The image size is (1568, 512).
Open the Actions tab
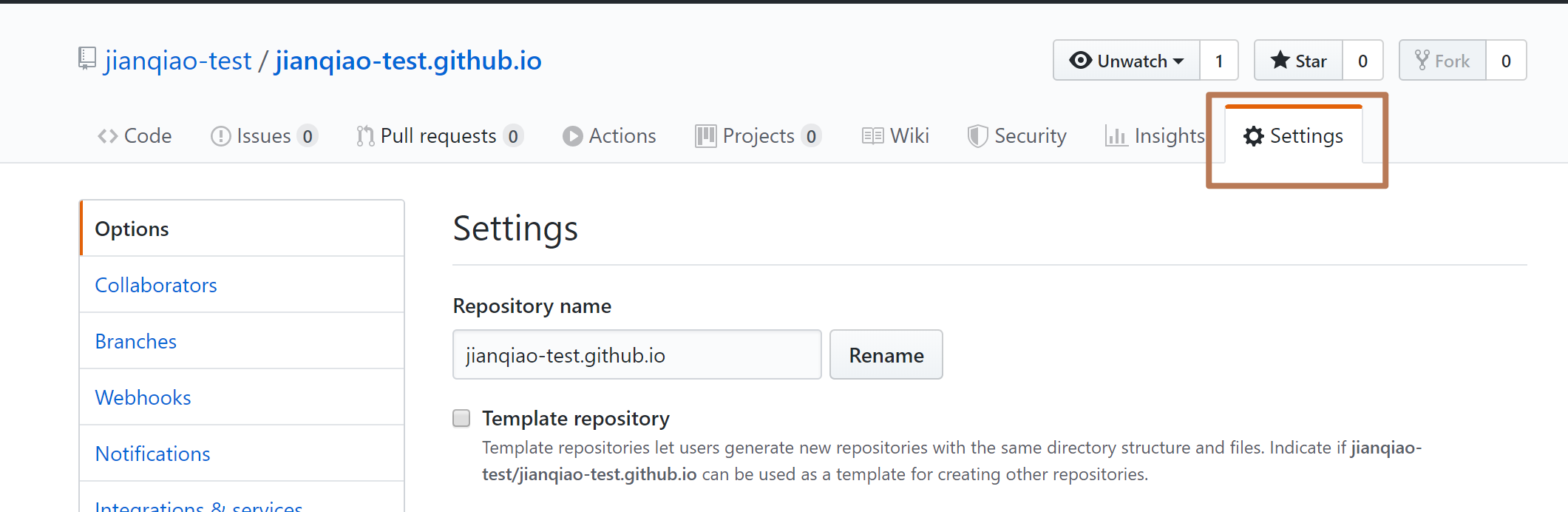click(609, 136)
